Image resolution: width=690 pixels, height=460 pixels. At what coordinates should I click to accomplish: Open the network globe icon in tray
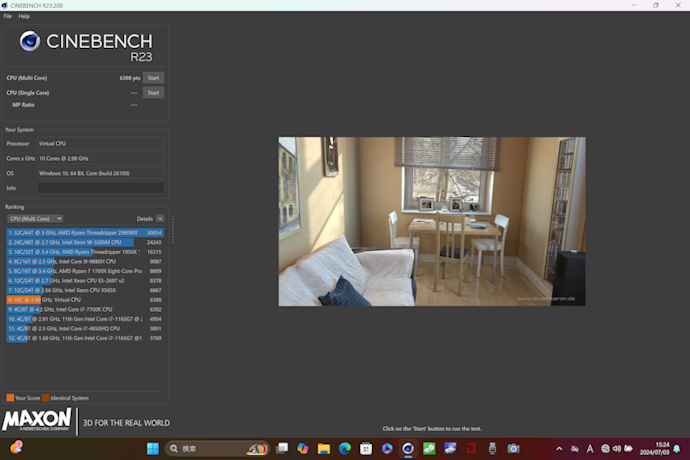605,449
